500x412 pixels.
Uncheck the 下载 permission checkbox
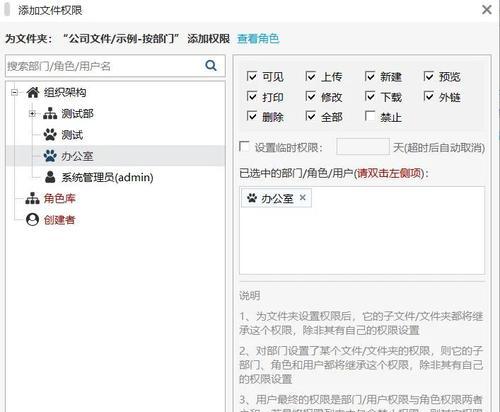tap(370, 96)
